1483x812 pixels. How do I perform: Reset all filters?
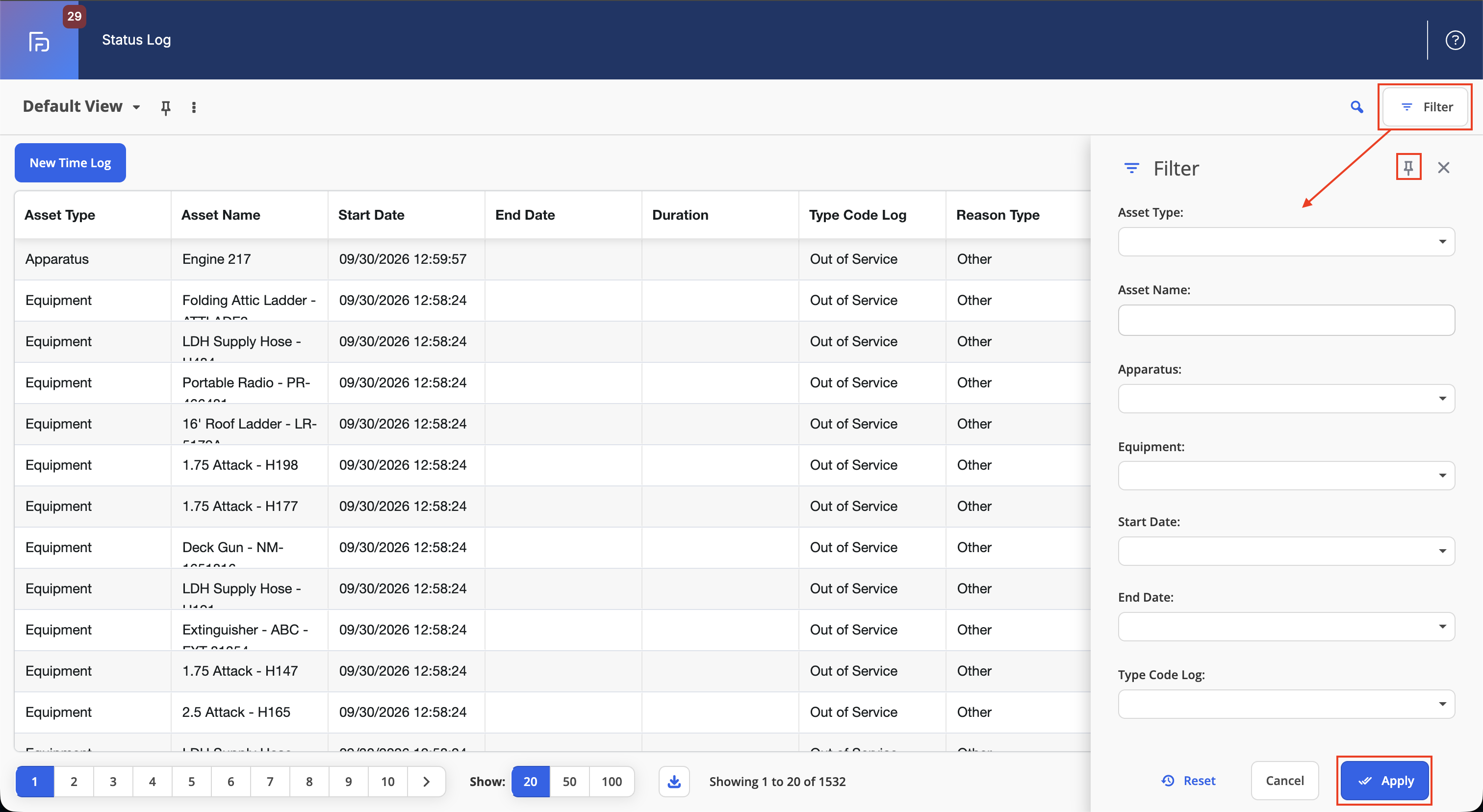(x=1188, y=781)
